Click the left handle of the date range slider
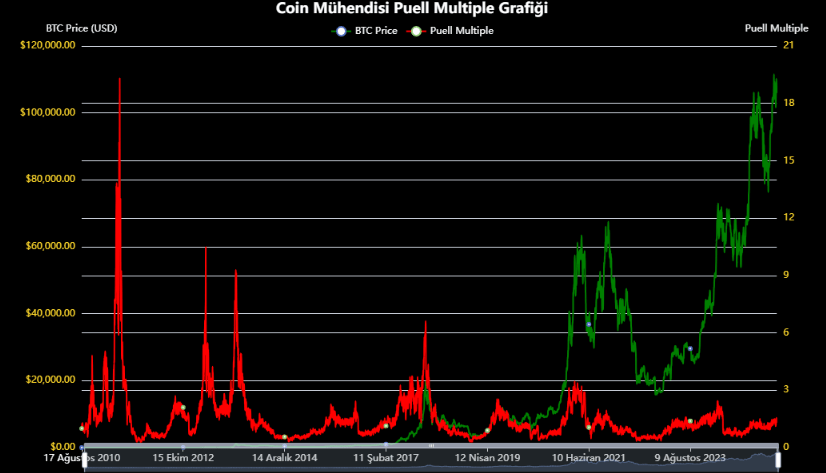826x473 pixels. [x=85, y=459]
